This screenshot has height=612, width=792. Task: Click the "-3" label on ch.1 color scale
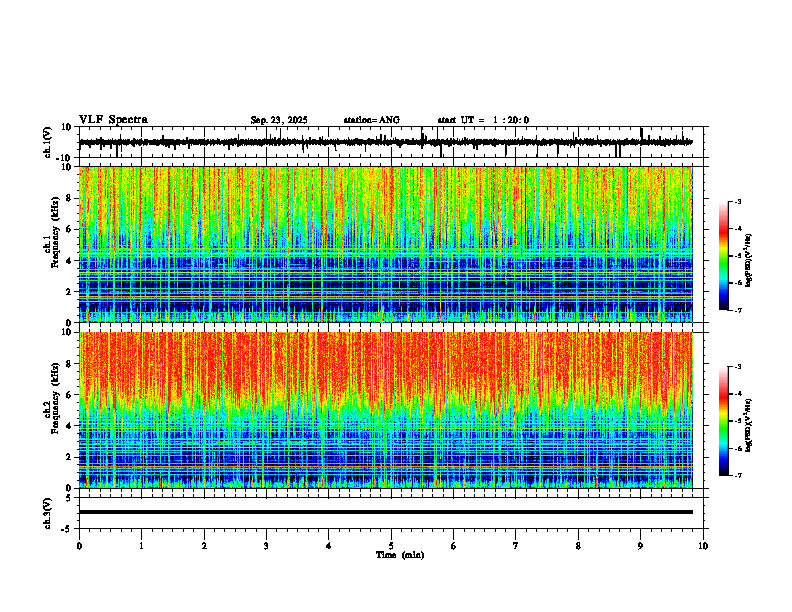[x=738, y=202]
